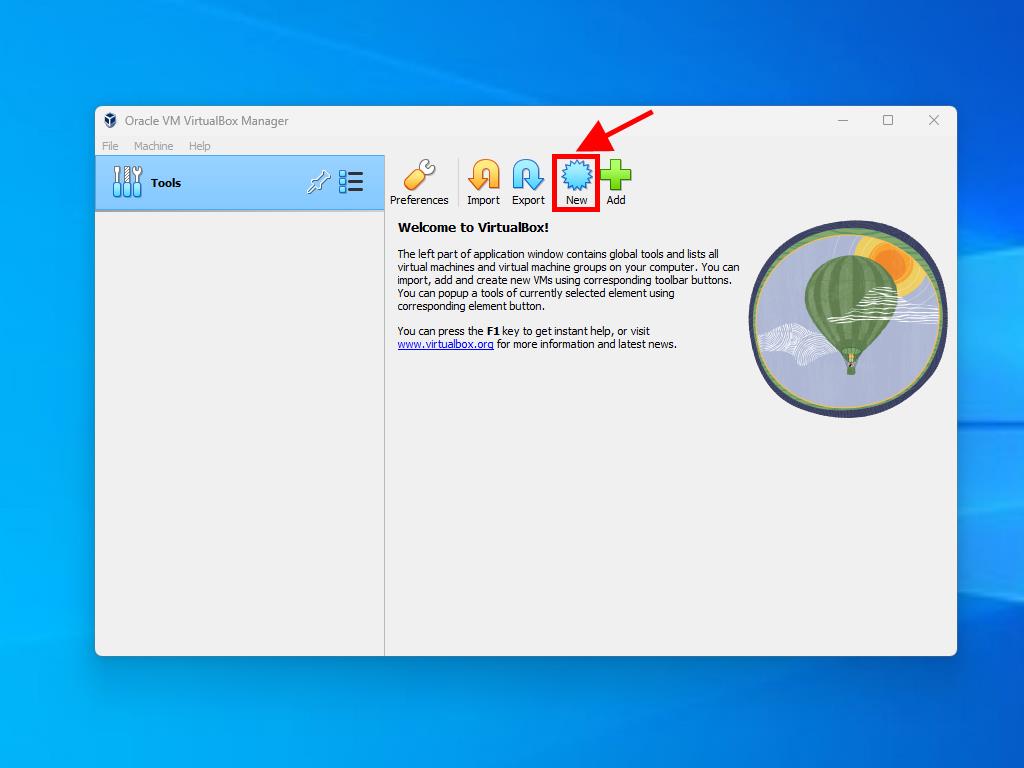Select the Tools entry in the sidebar
This screenshot has width=1024, height=768.
166,183
